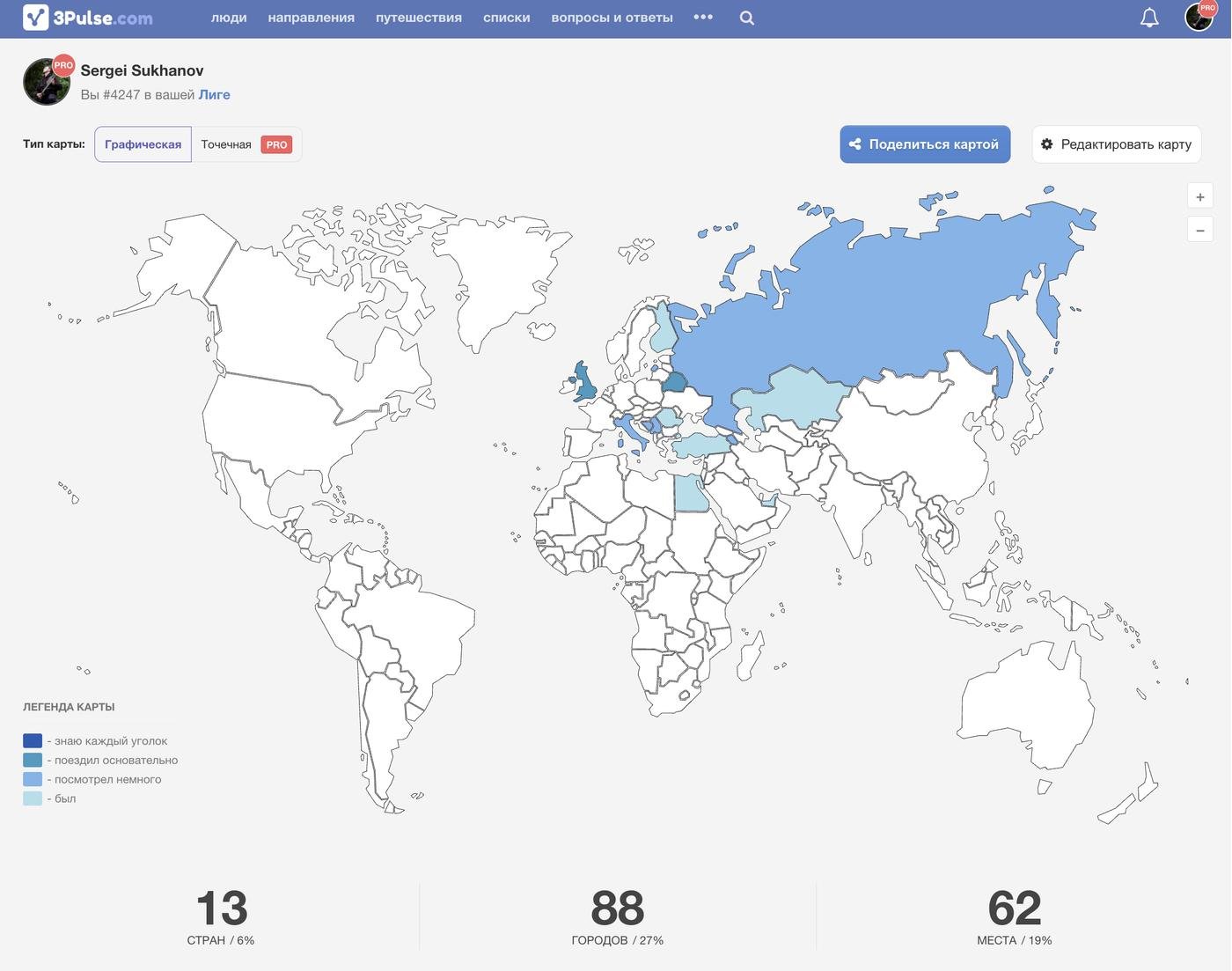Follow the Лиге link
The width and height of the screenshot is (1232, 971).
pos(214,94)
